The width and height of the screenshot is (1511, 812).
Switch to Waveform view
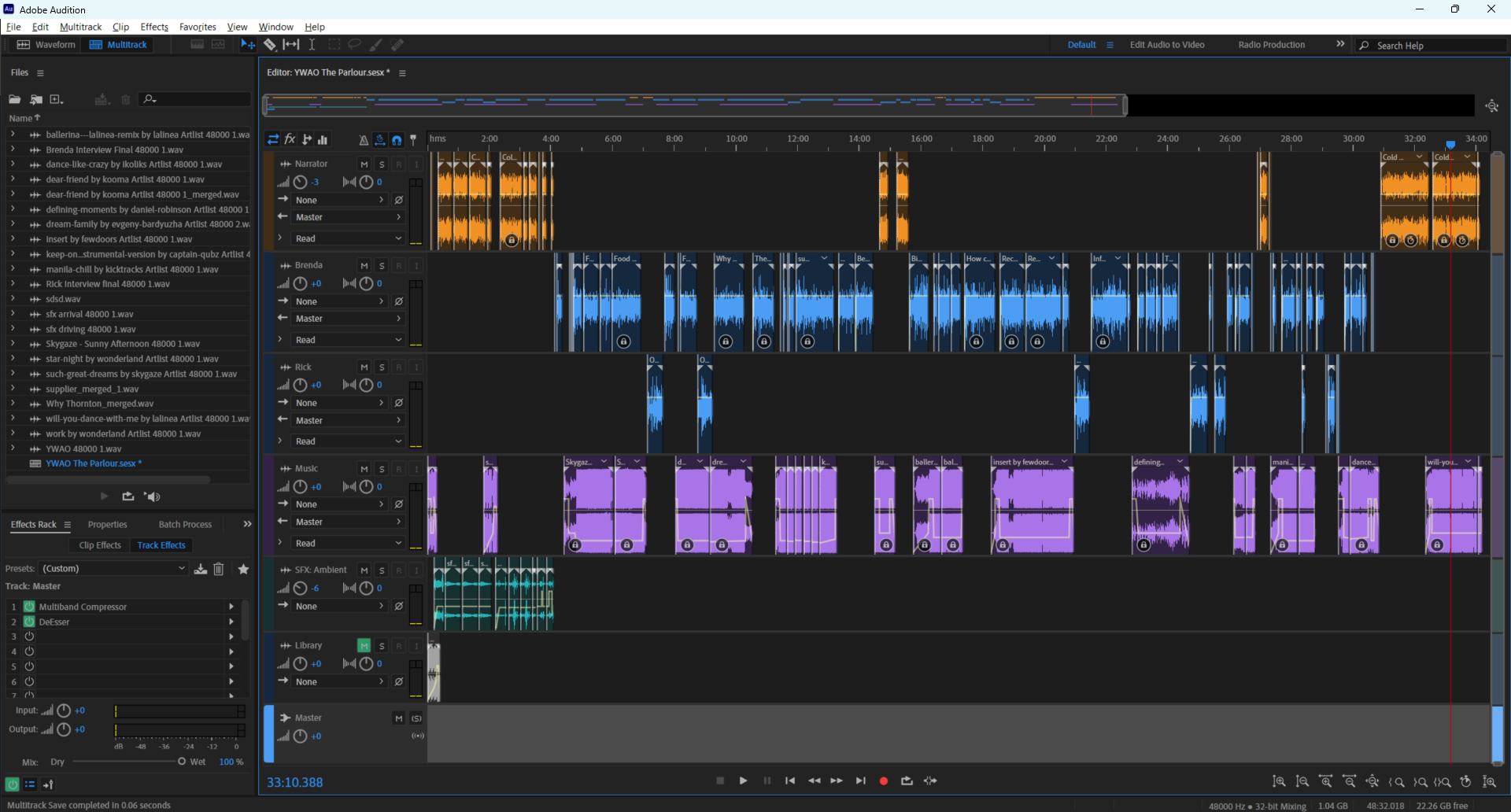pos(46,45)
